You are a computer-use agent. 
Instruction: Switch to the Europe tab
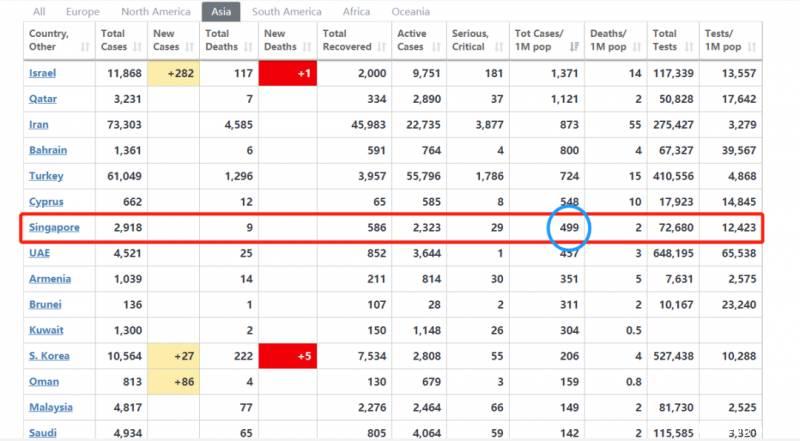(82, 12)
